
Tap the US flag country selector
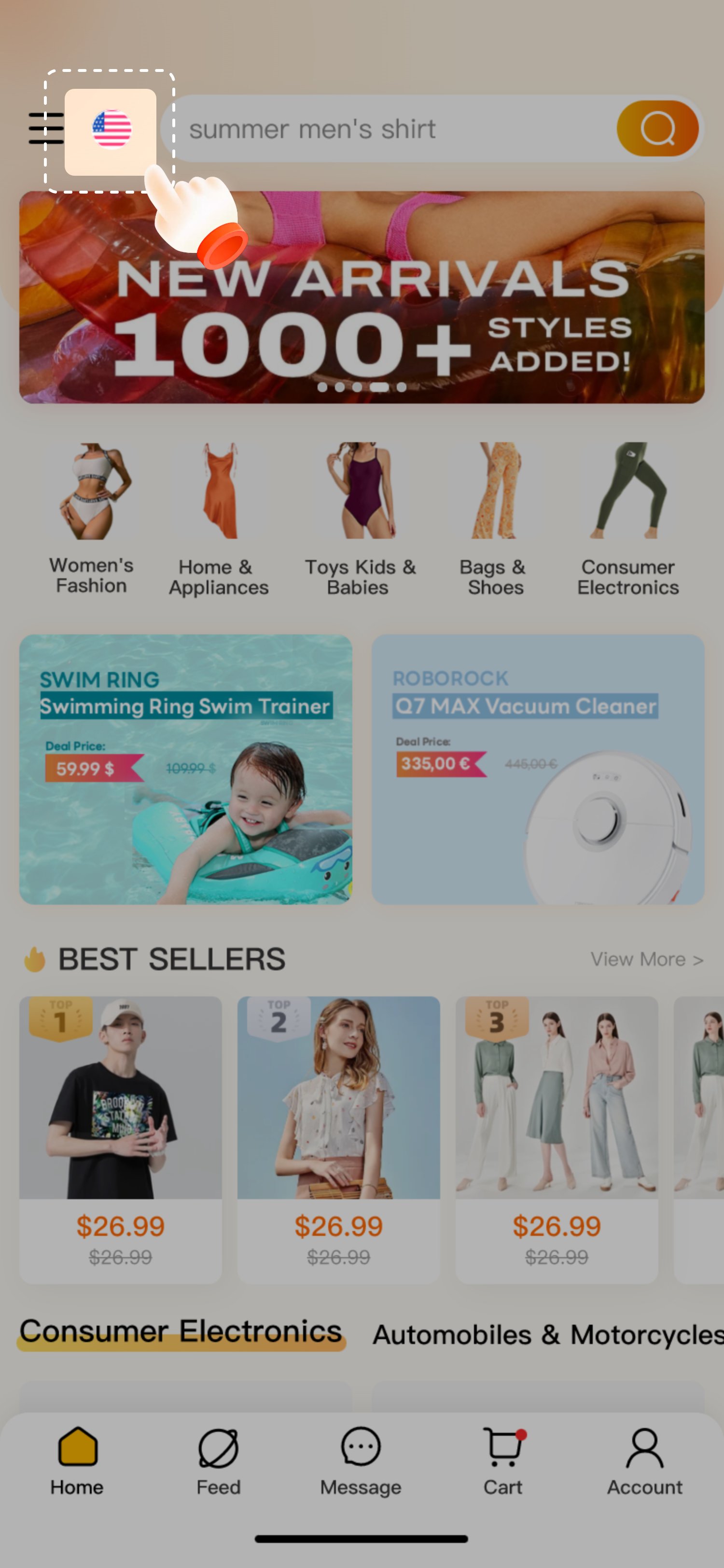[x=111, y=129]
